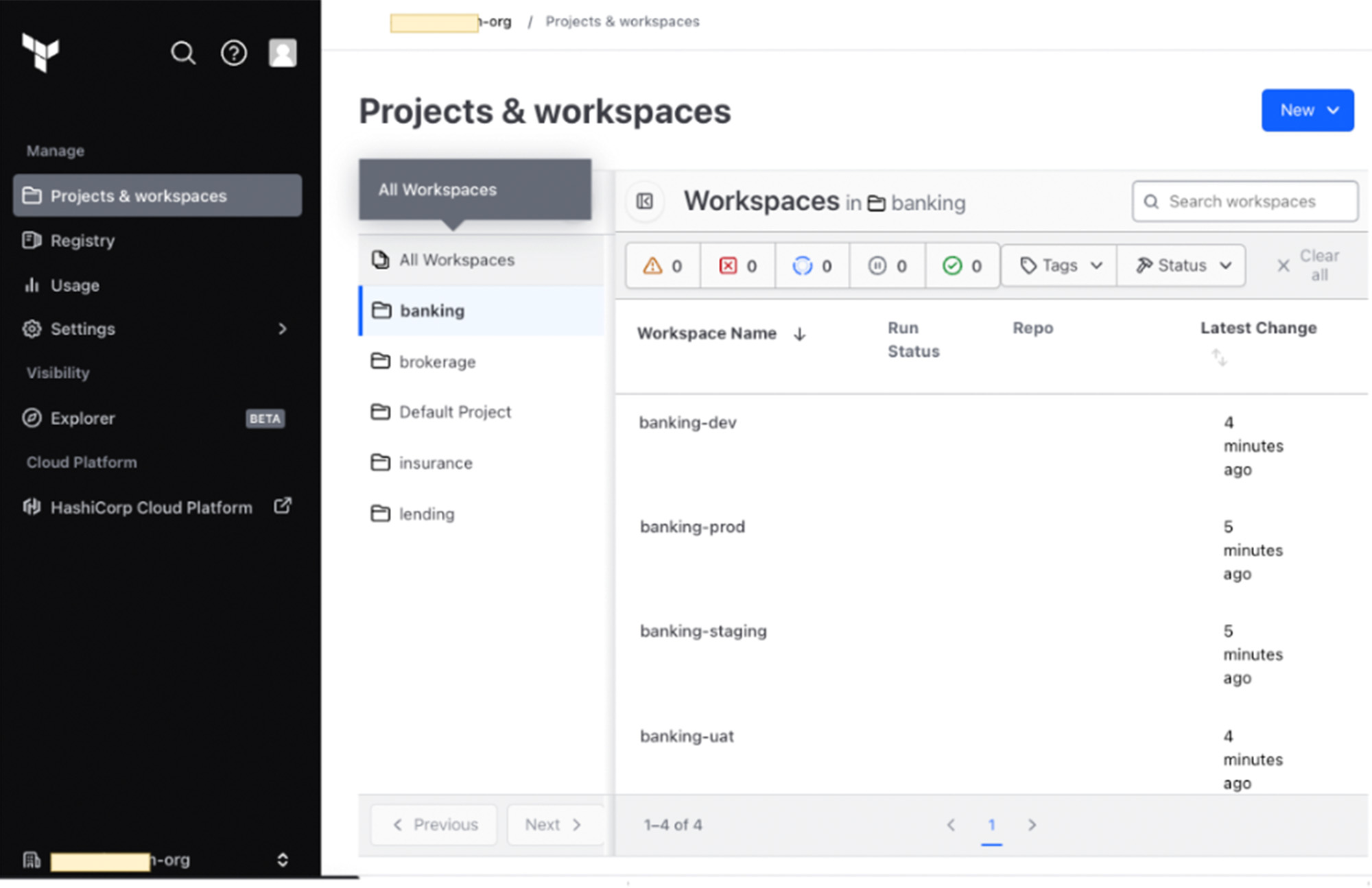Click the user profile avatar icon
This screenshot has height=888, width=1372.
pos(283,52)
